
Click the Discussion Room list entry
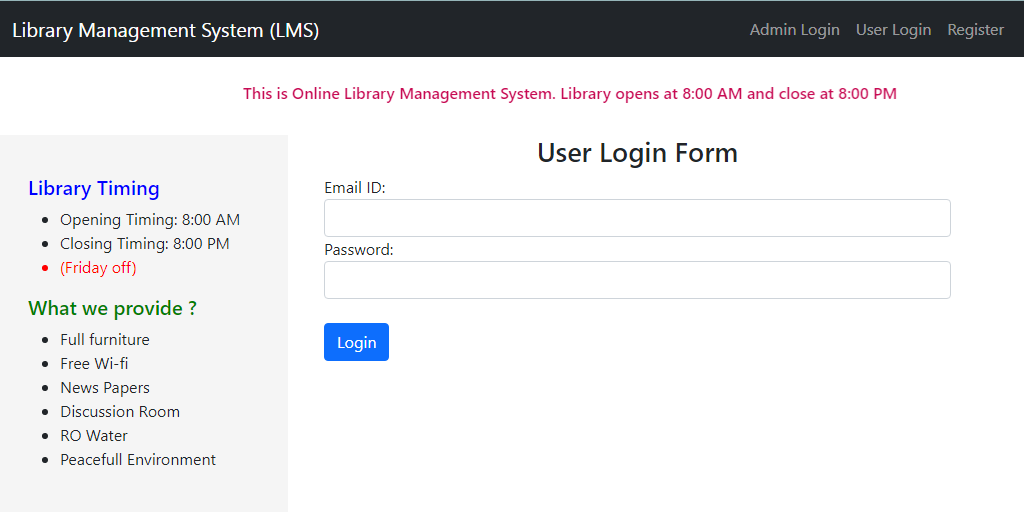pyautogui.click(x=120, y=412)
